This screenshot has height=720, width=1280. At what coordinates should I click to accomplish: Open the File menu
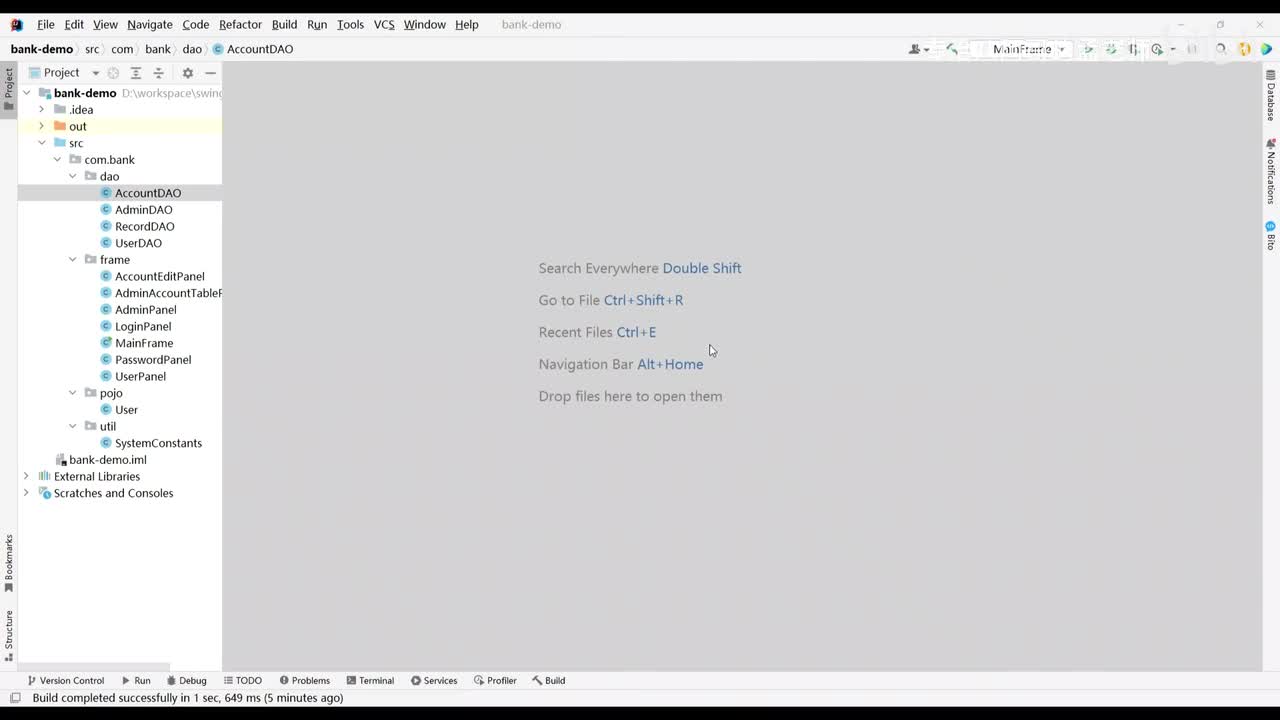click(x=46, y=24)
